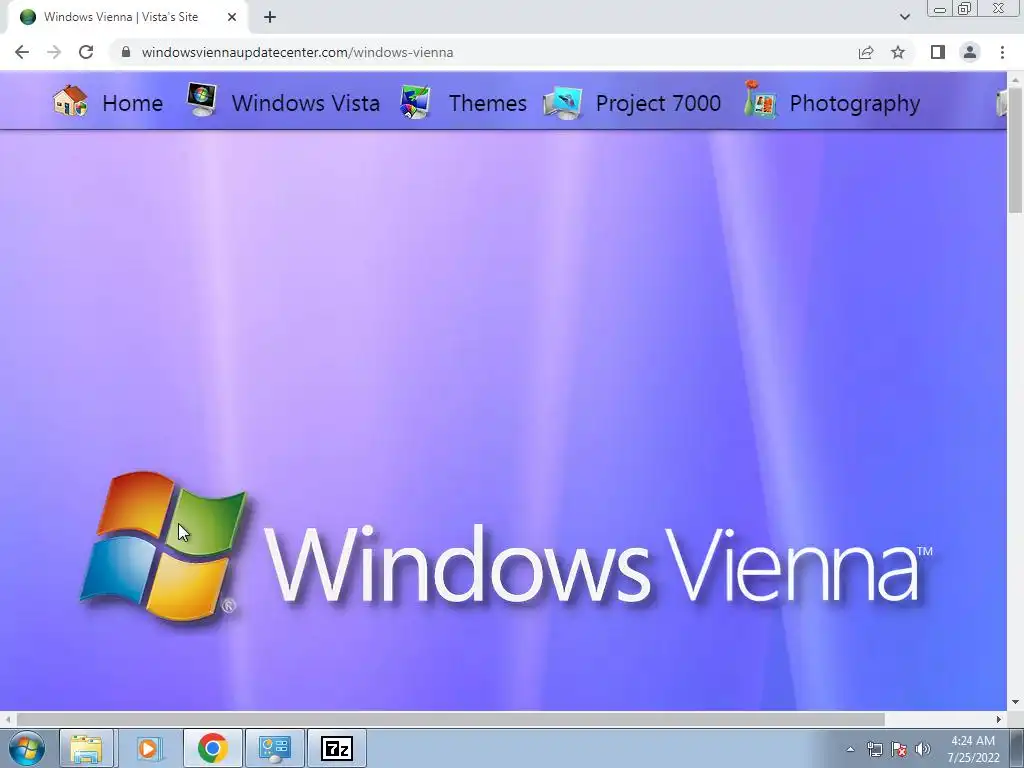Open 7-Zip from the taskbar
Screen dimensions: 1024x768
(337, 748)
